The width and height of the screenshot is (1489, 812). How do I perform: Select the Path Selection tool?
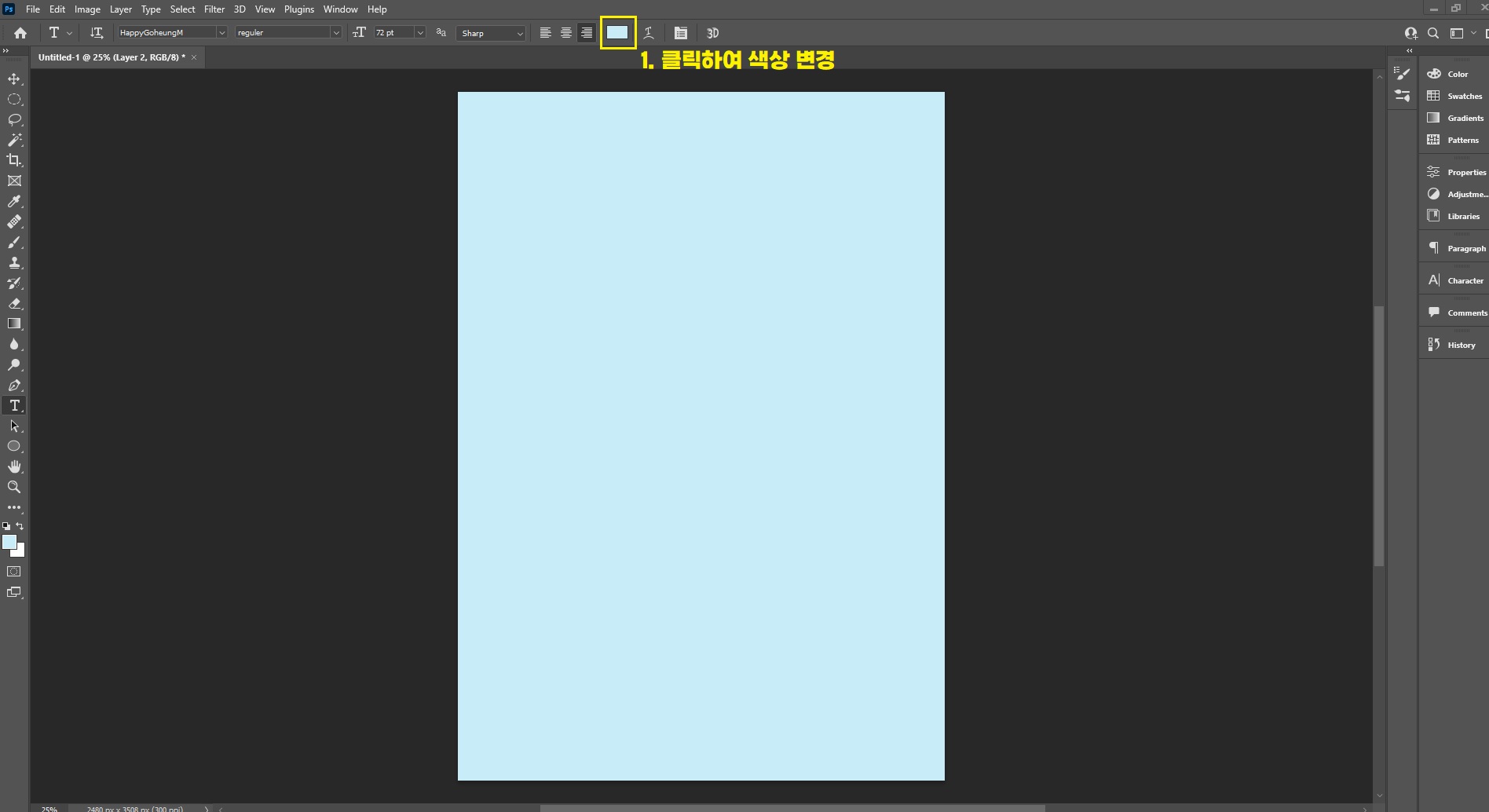[14, 426]
